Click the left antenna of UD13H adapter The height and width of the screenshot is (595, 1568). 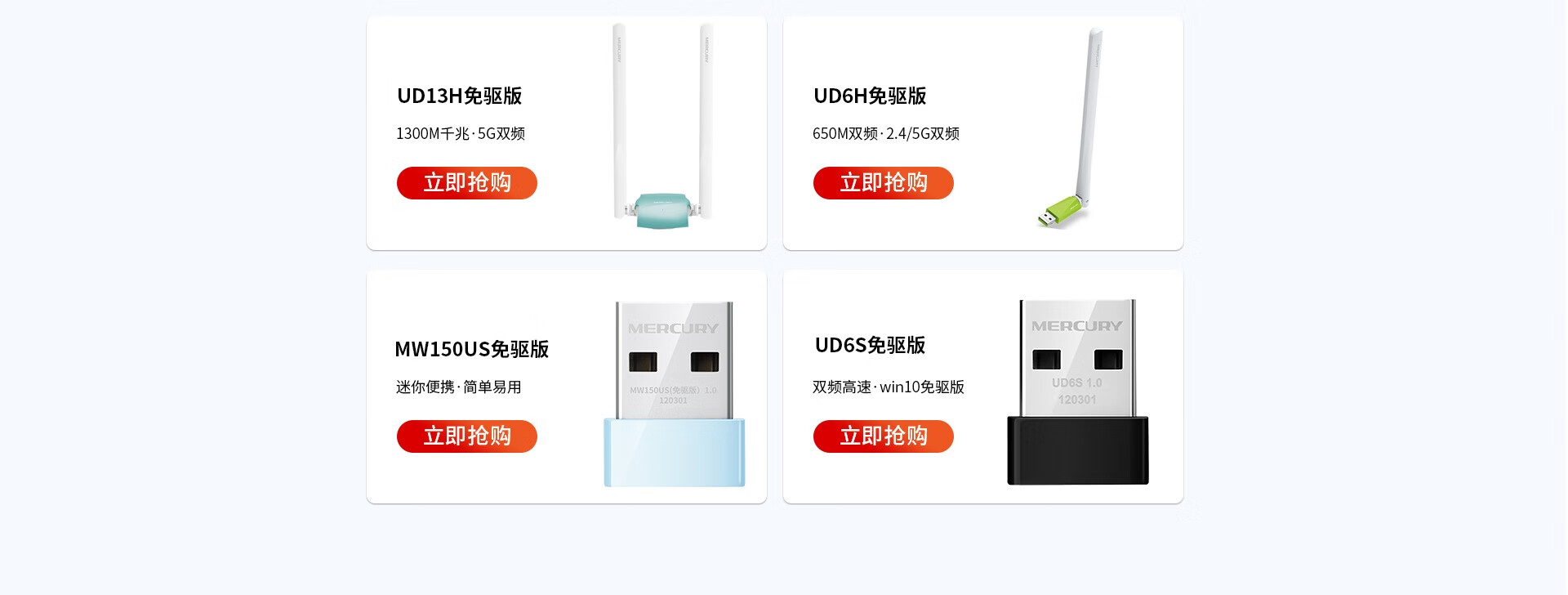(x=619, y=119)
